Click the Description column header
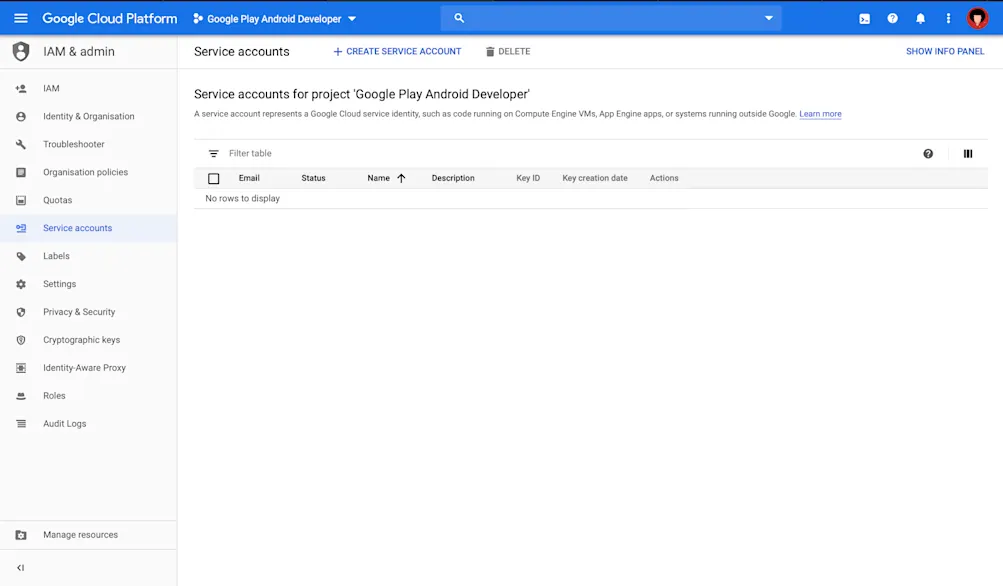The height and width of the screenshot is (586, 1003). (453, 178)
